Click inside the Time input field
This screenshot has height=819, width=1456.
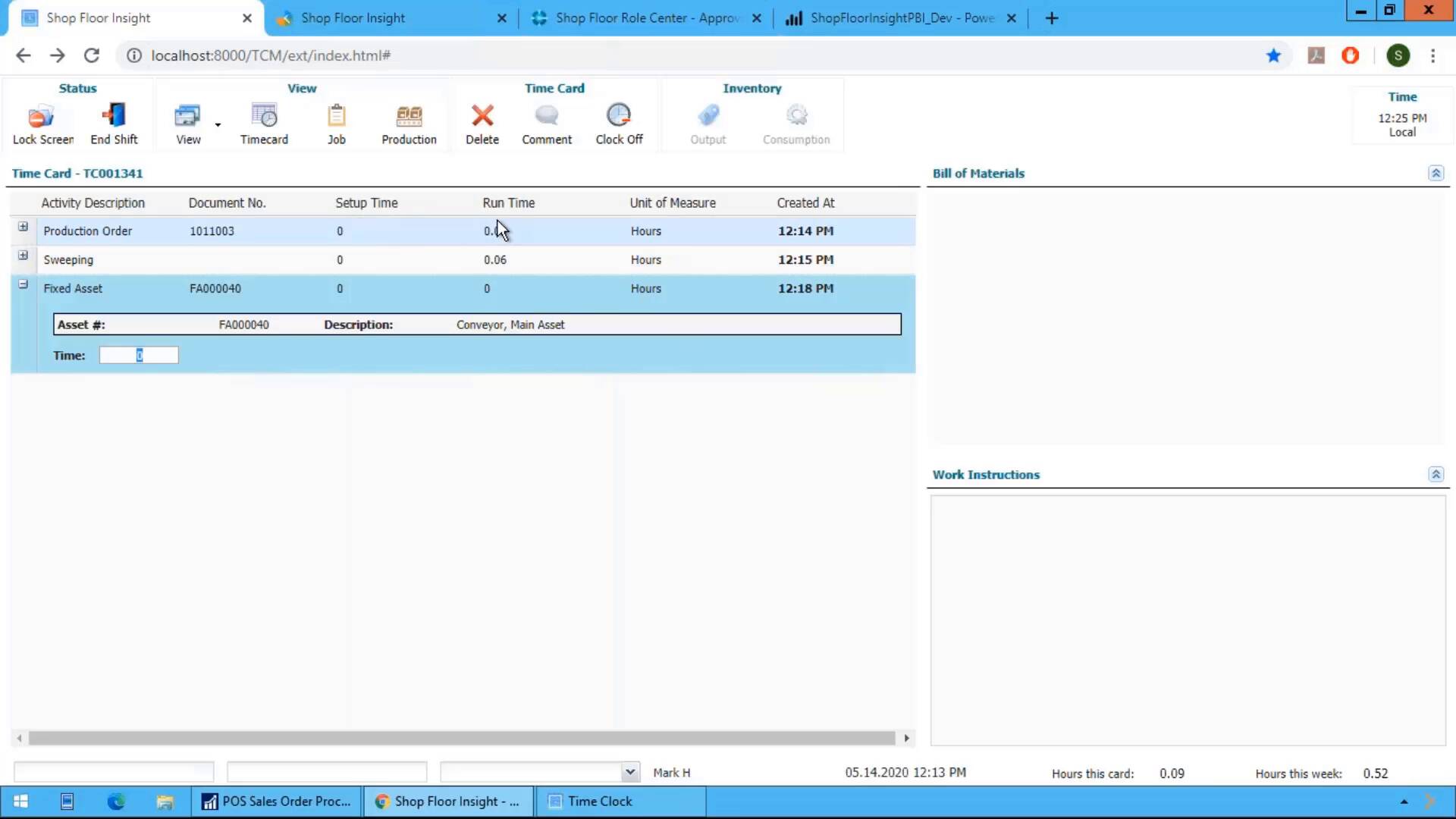coord(139,355)
